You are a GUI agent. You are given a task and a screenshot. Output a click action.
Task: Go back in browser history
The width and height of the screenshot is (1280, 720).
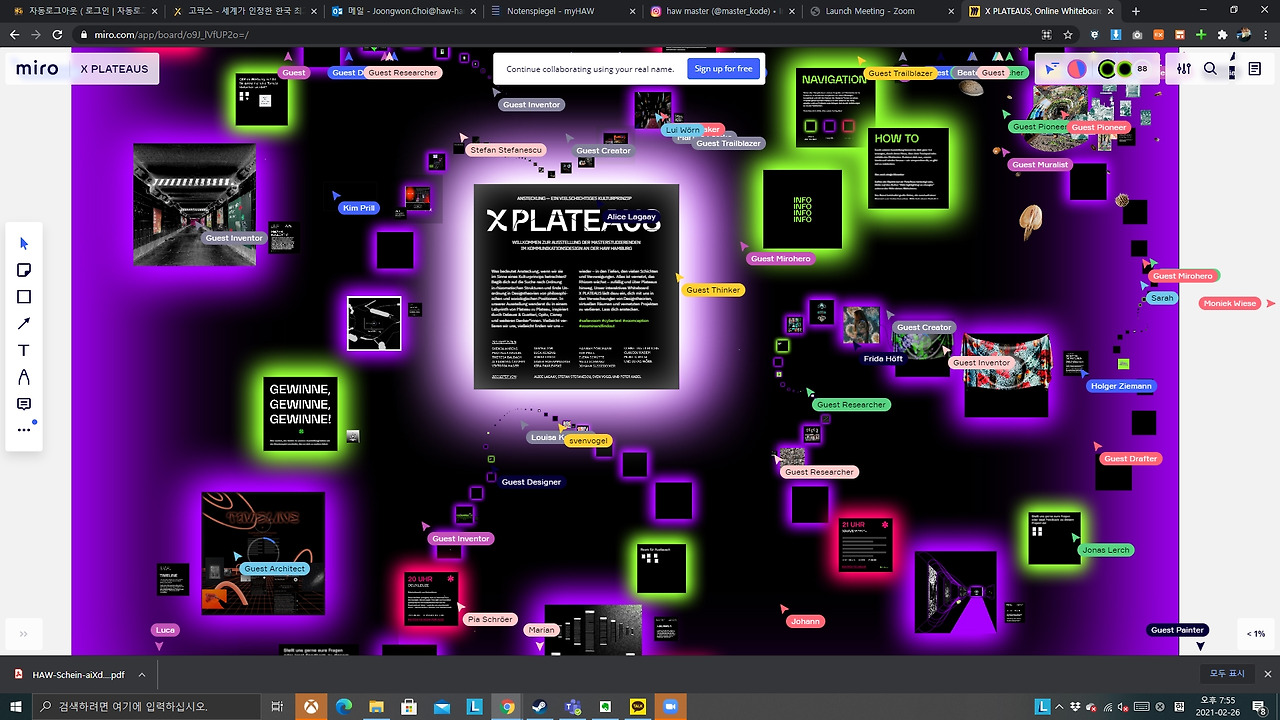[14, 34]
